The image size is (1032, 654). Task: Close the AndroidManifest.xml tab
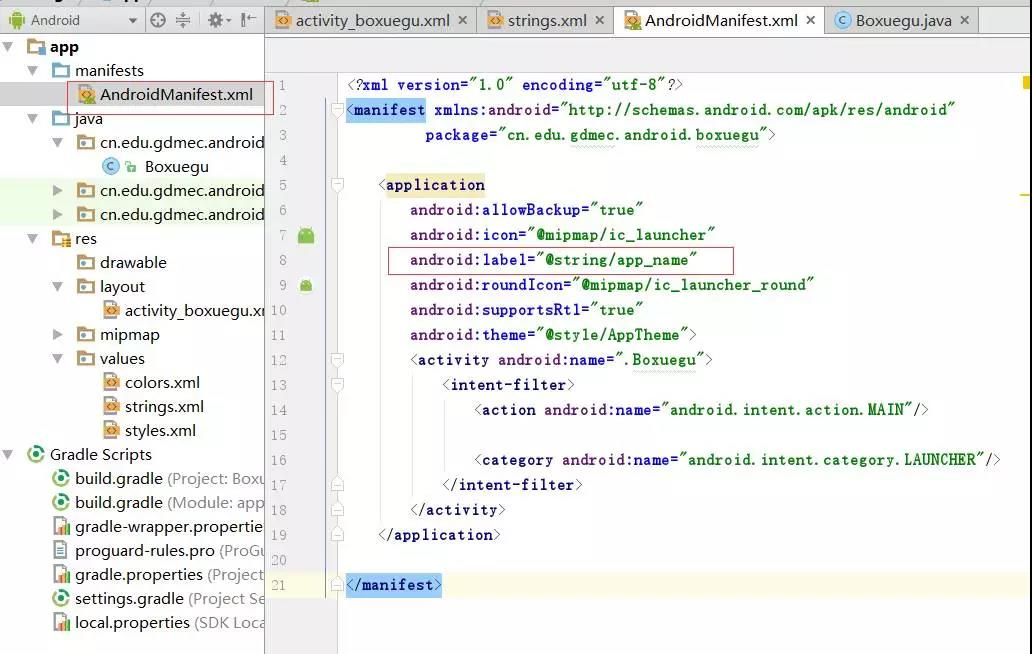[x=811, y=20]
